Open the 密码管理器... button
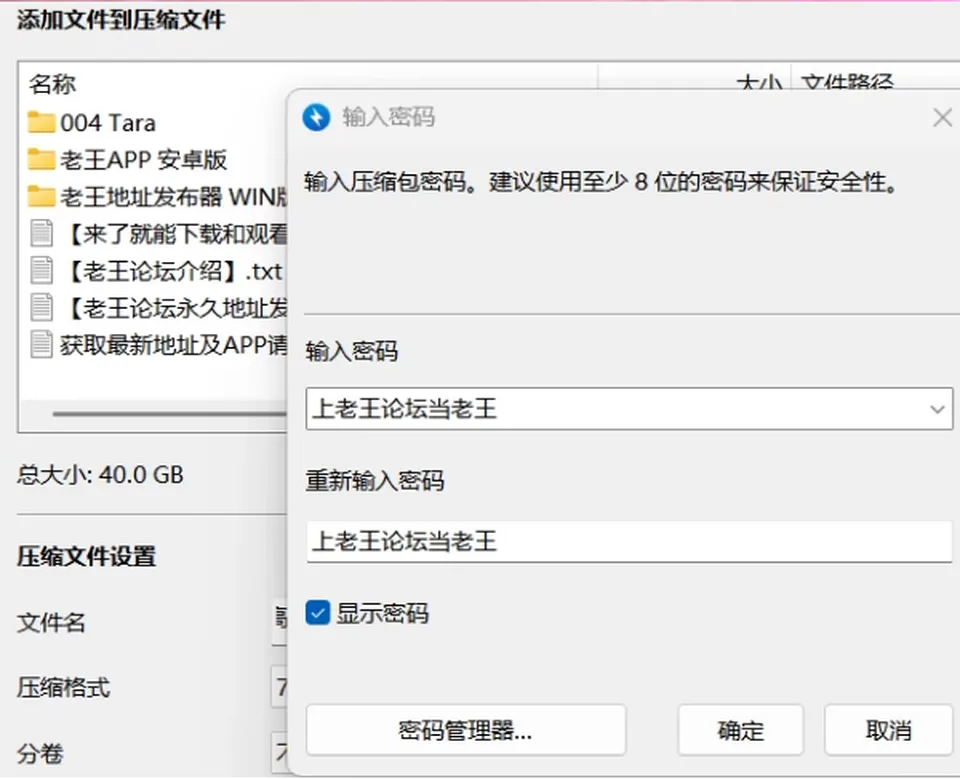This screenshot has height=779, width=960. click(x=466, y=730)
